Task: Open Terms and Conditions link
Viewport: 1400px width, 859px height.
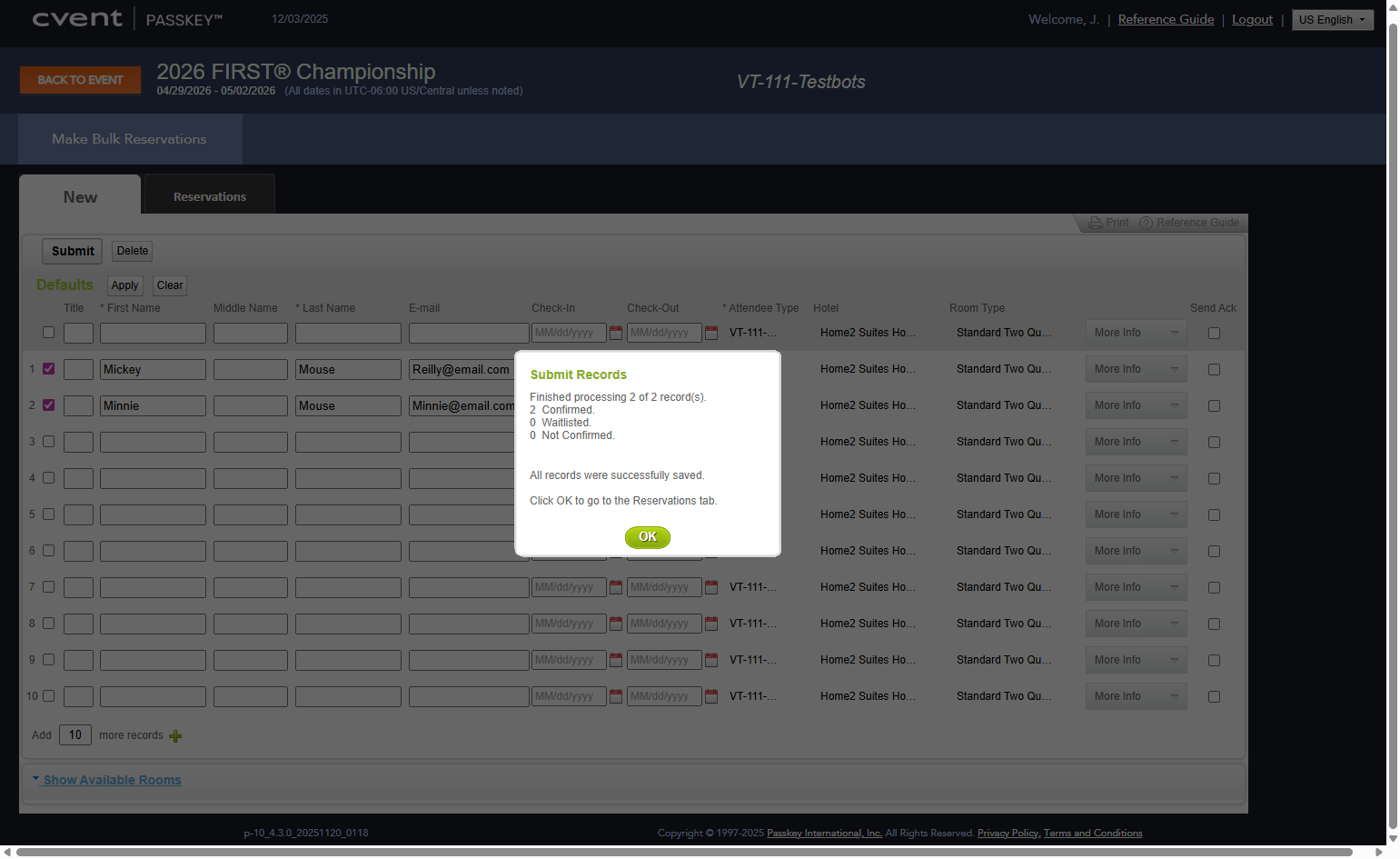Action: coord(1093,833)
